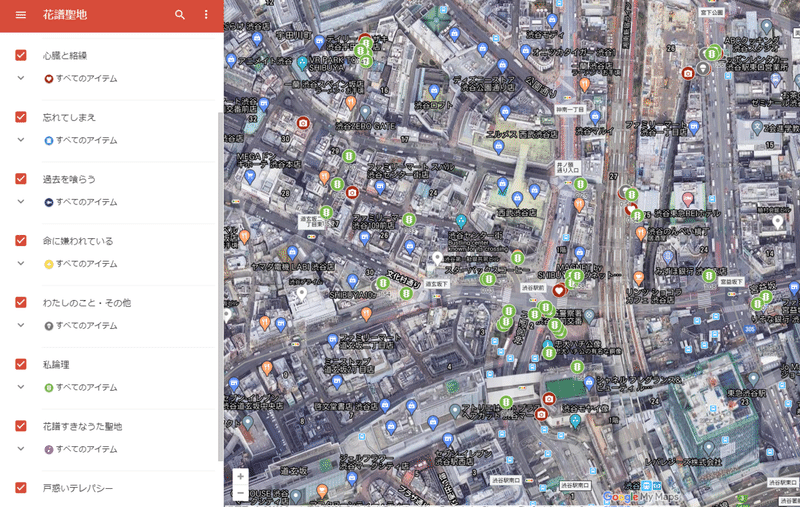Select camera marker beside green rooftop field
The image size is (800, 507).
click(x=549, y=398)
